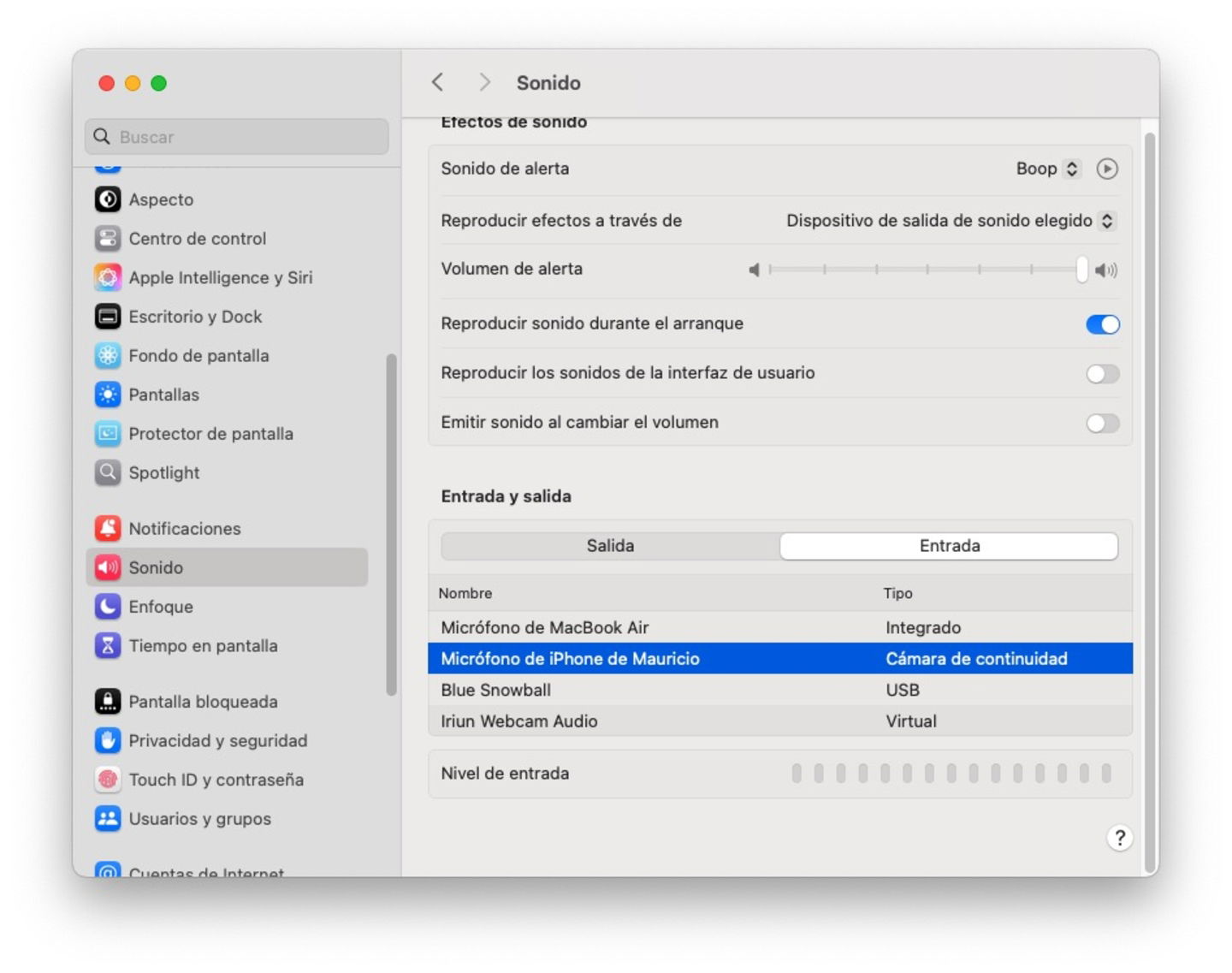Go forward with the right chevron
Screen dimensions: 1232x973
484,82
